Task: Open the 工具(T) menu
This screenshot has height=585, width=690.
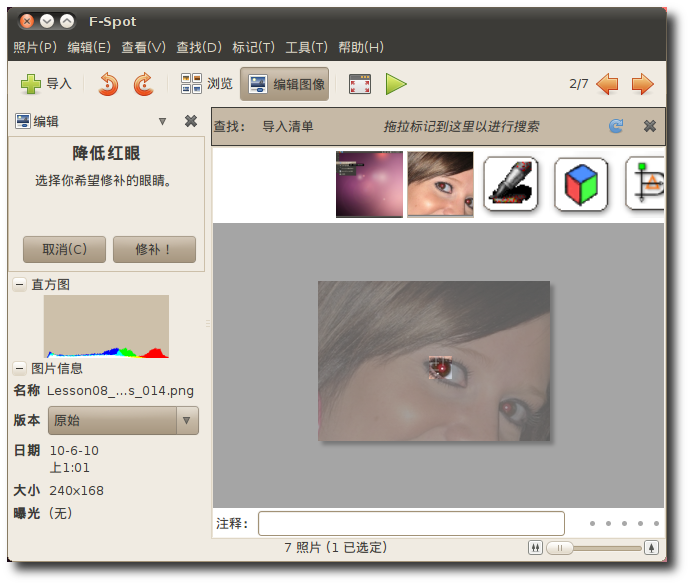Action: coord(307,47)
